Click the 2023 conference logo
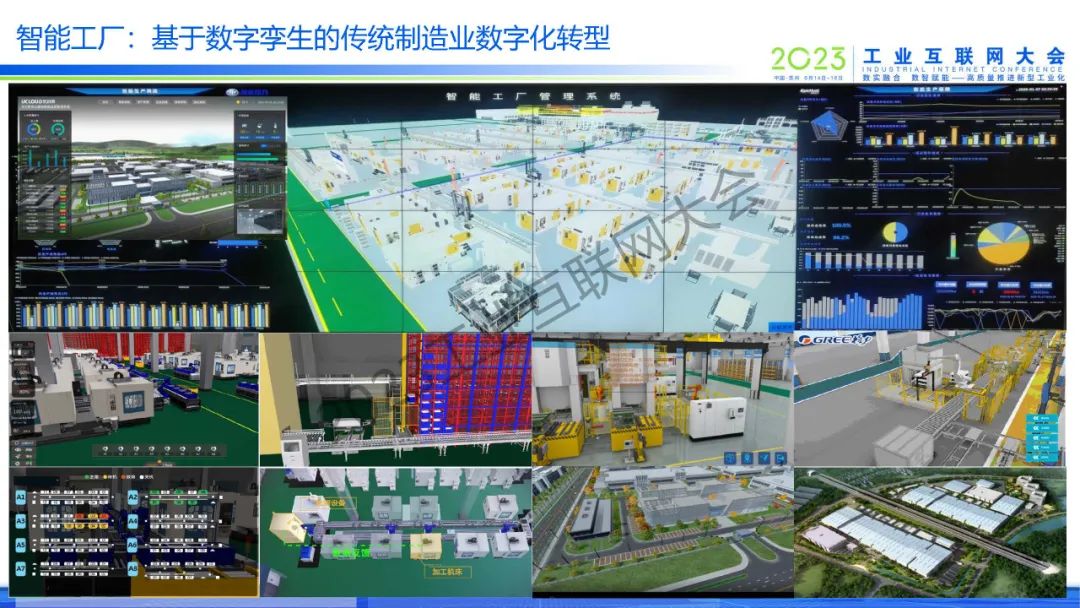 808,59
